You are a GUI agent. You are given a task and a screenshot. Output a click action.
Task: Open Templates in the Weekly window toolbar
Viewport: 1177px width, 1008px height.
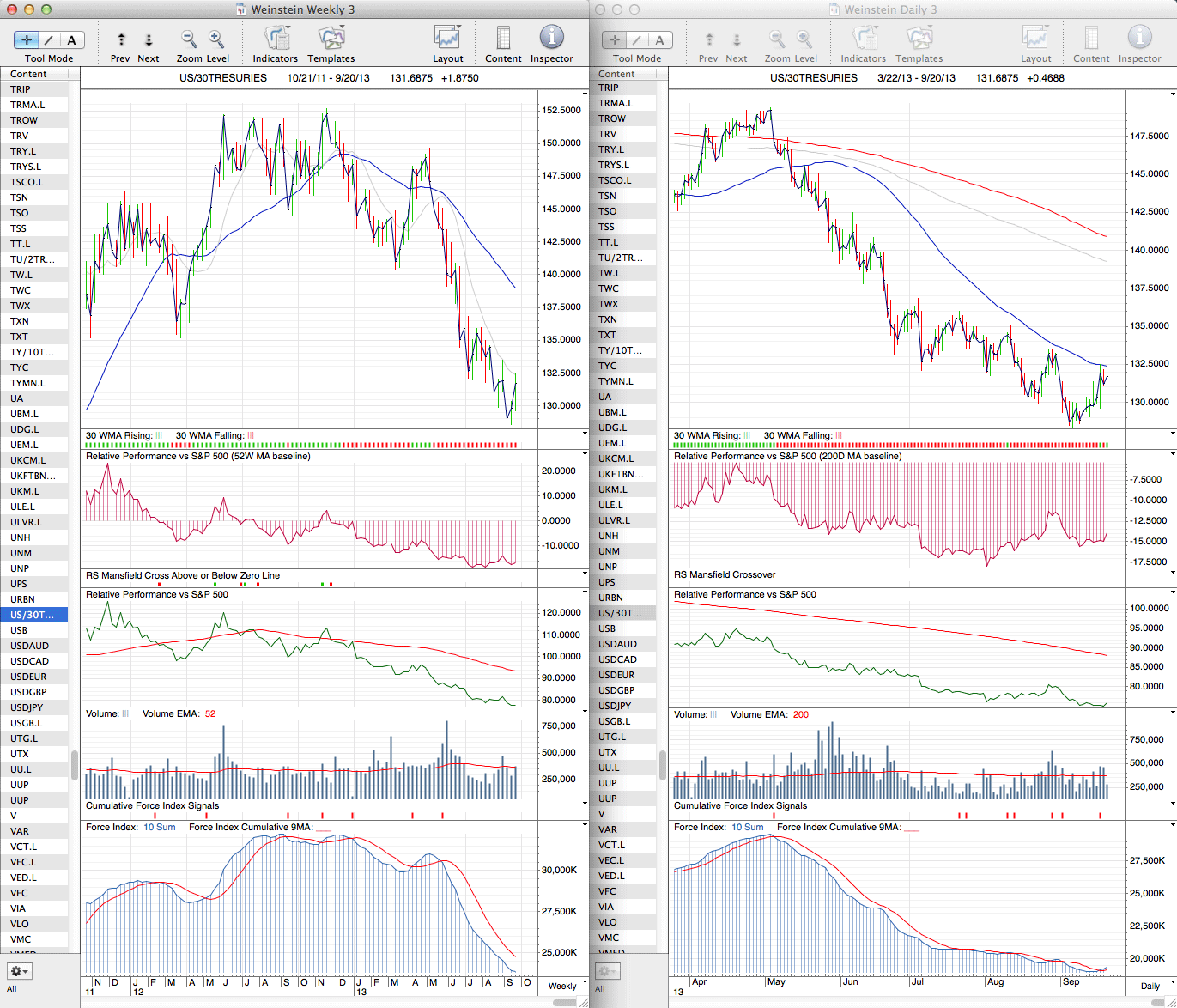[331, 39]
